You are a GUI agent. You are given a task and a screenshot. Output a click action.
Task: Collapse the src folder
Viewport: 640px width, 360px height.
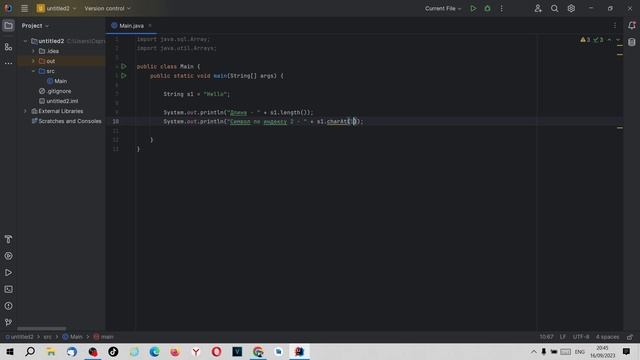coord(33,71)
